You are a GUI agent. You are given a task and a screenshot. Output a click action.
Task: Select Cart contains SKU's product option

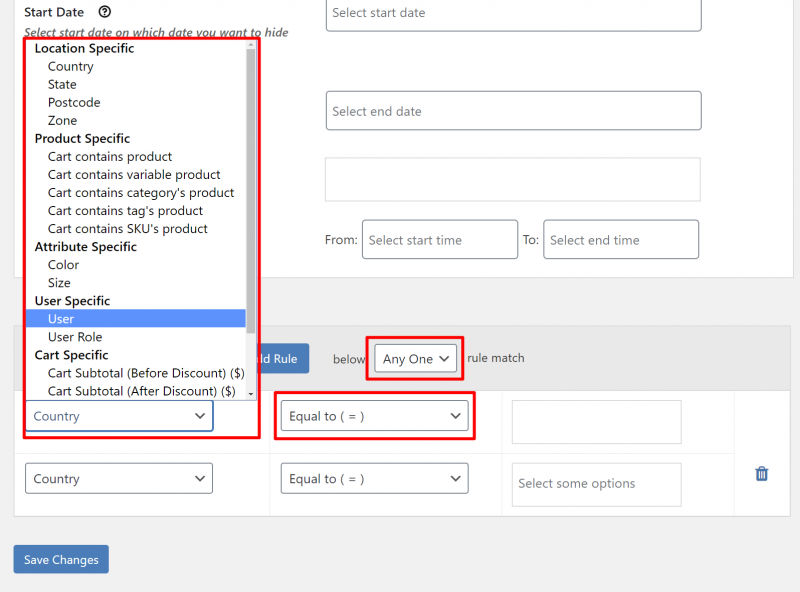tap(136, 229)
